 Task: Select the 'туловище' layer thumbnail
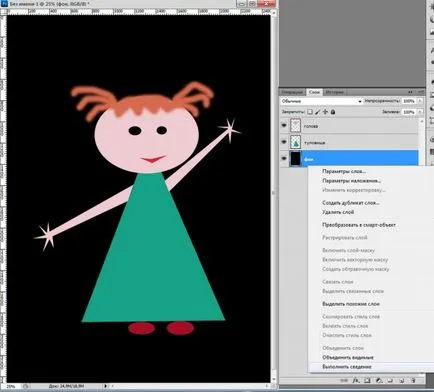[295, 142]
